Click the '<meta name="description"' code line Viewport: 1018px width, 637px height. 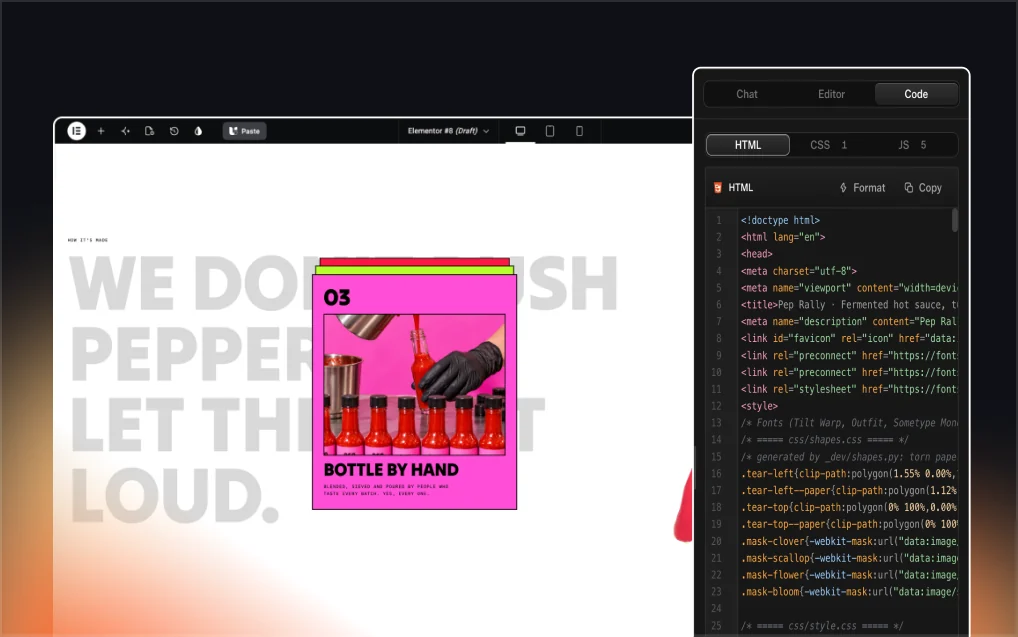tap(849, 321)
